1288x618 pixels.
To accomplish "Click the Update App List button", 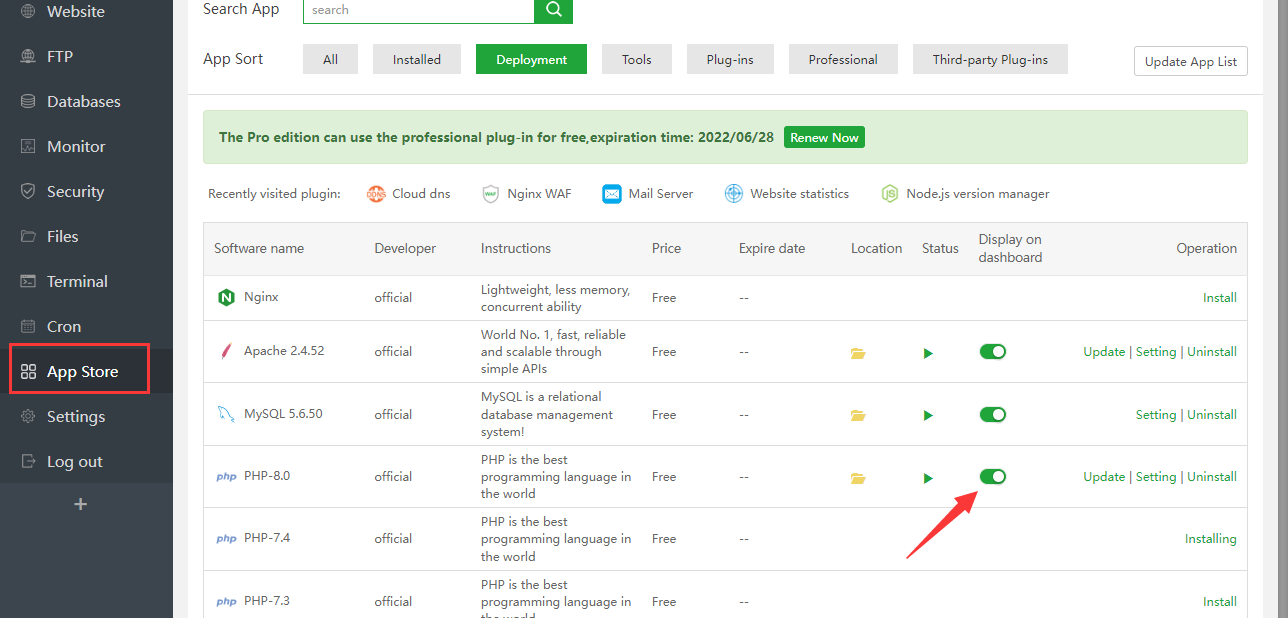I will 1191,61.
